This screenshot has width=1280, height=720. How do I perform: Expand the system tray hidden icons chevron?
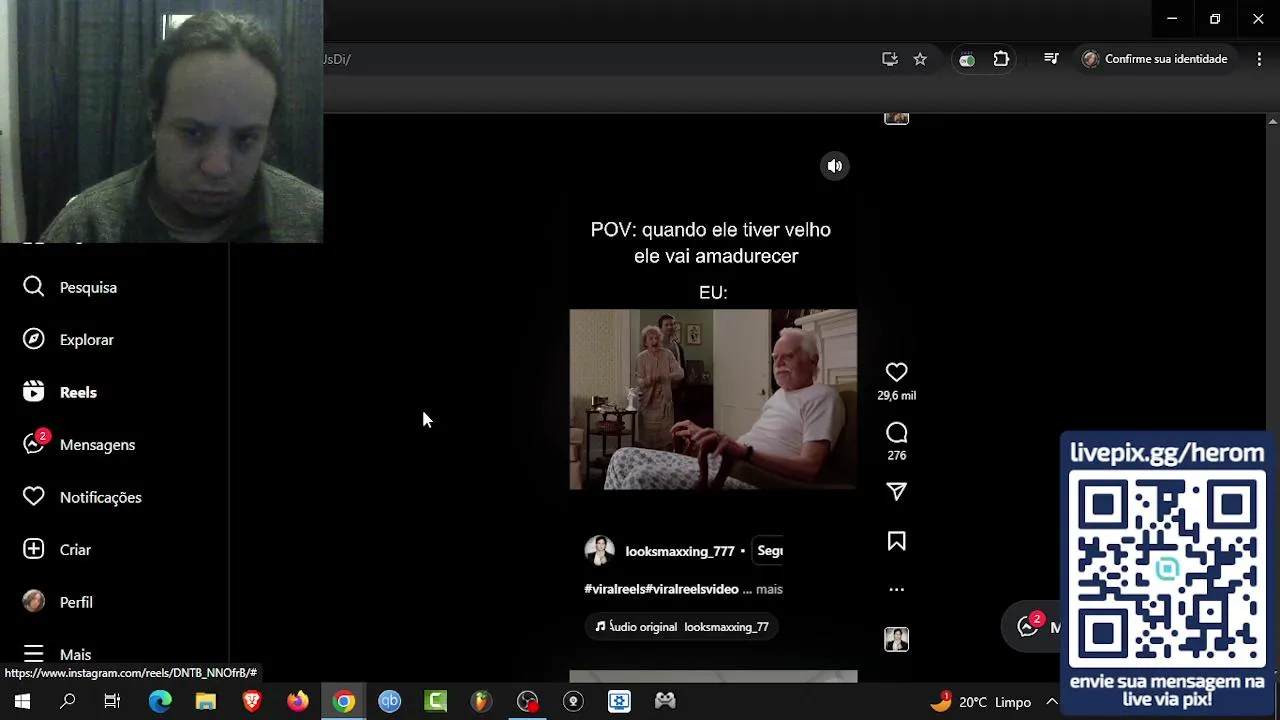pos(1052,702)
